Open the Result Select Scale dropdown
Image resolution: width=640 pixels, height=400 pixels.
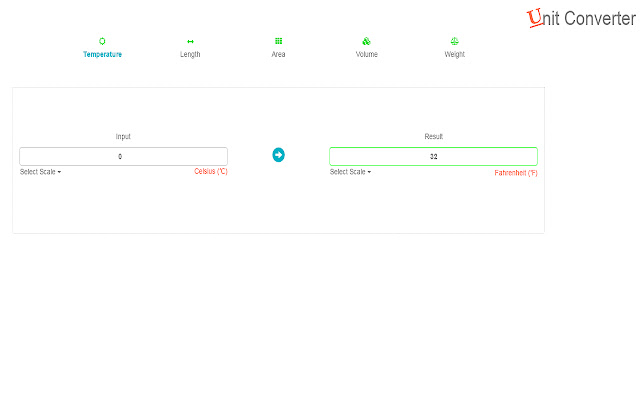tap(350, 172)
